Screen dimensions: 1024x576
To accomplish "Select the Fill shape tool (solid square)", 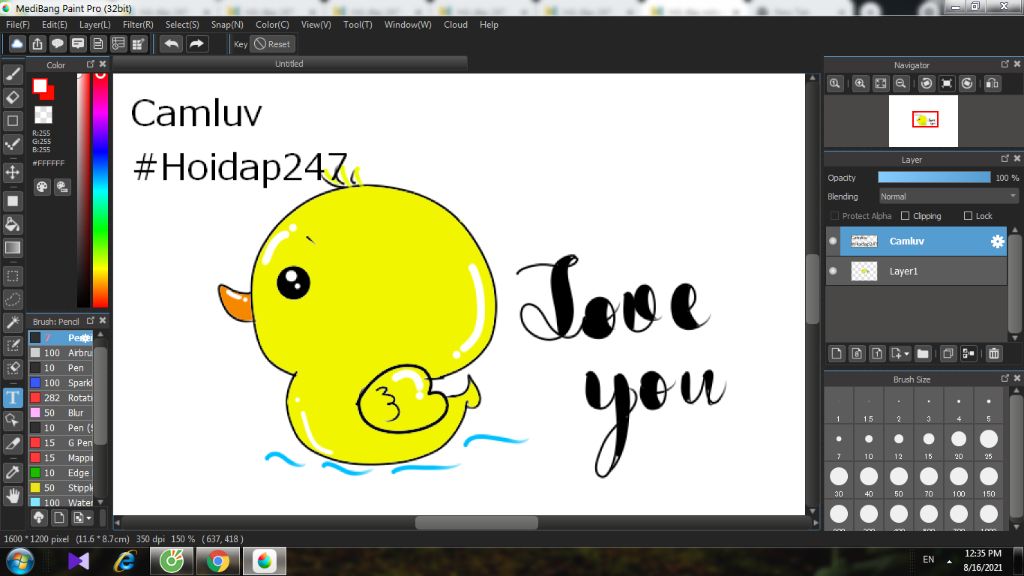I will pos(12,201).
